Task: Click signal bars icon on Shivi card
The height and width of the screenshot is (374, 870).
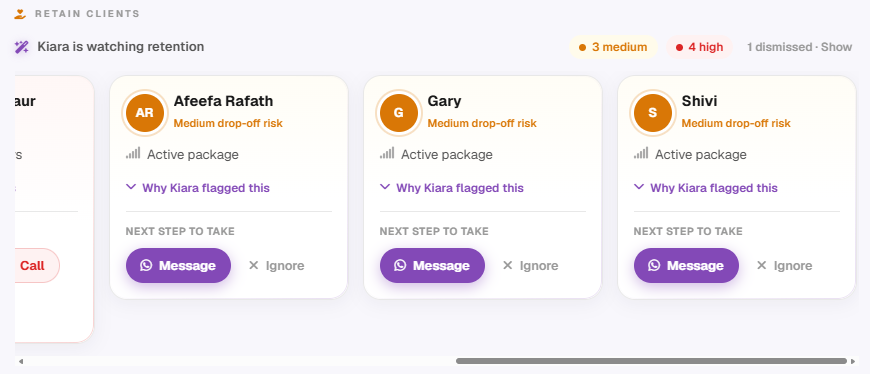Action: pyautogui.click(x=641, y=153)
